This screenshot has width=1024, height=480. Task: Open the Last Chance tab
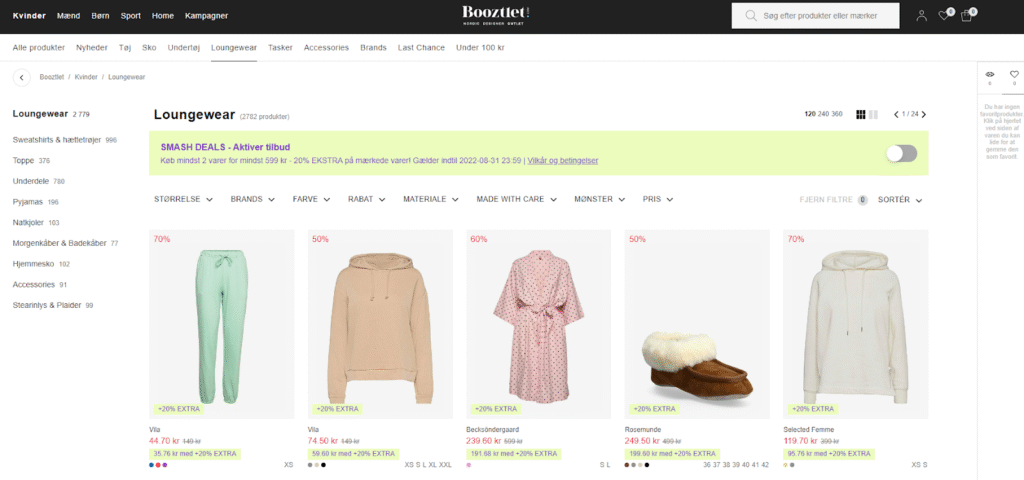coord(421,48)
